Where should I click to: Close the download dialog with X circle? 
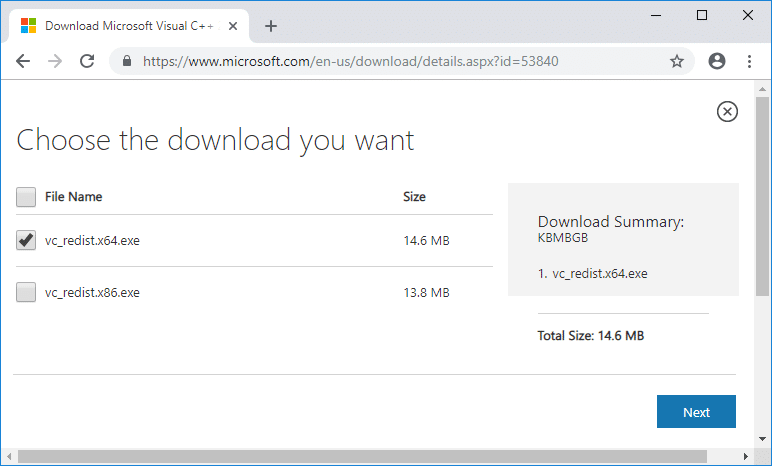click(x=727, y=112)
